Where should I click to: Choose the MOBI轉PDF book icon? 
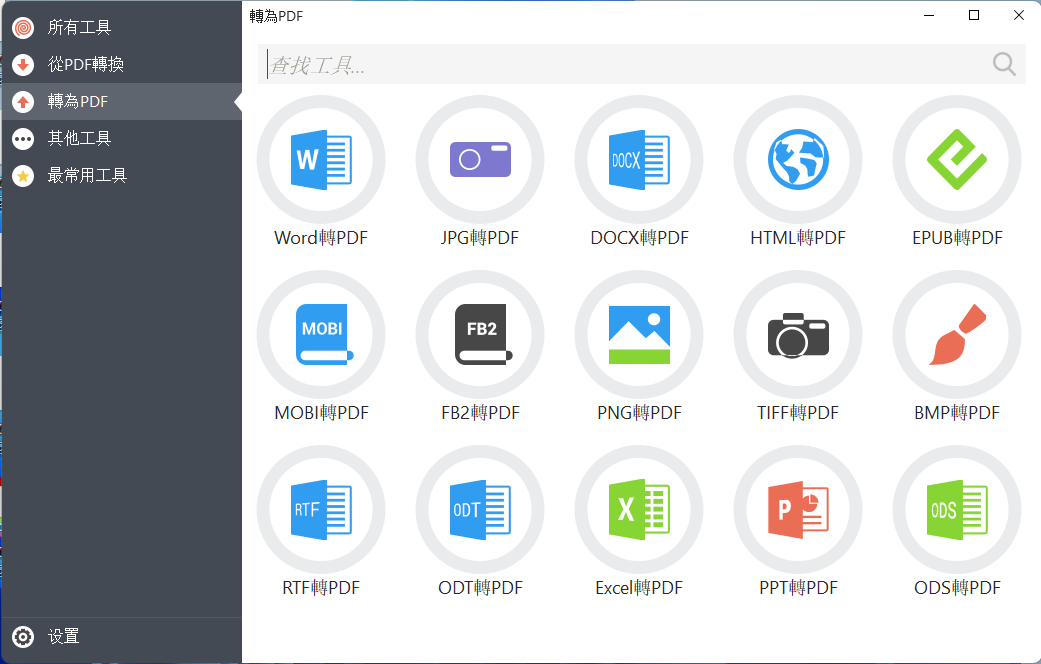[321, 335]
